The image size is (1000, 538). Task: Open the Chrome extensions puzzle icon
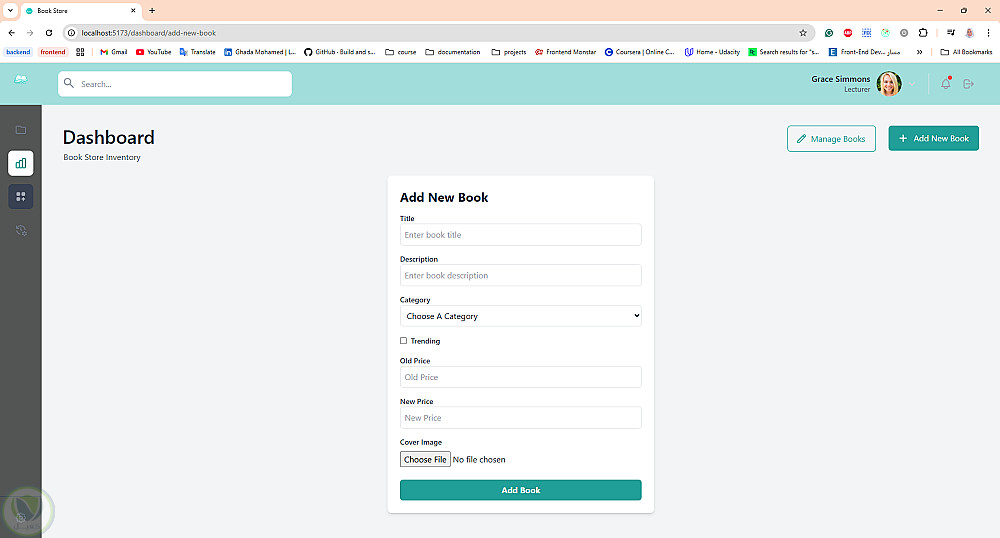pyautogui.click(x=923, y=33)
